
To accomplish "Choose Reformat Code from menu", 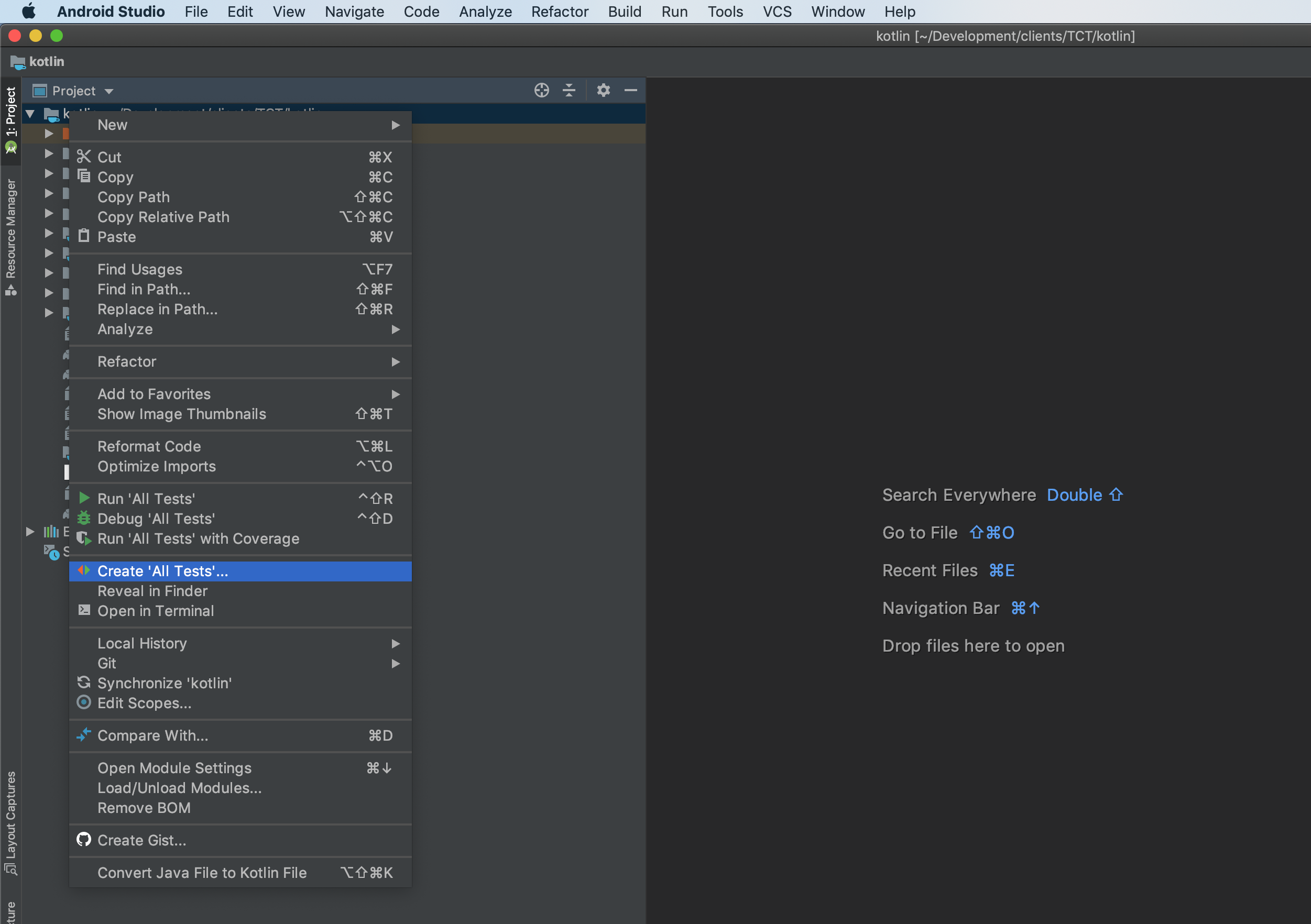I will (x=241, y=446).
